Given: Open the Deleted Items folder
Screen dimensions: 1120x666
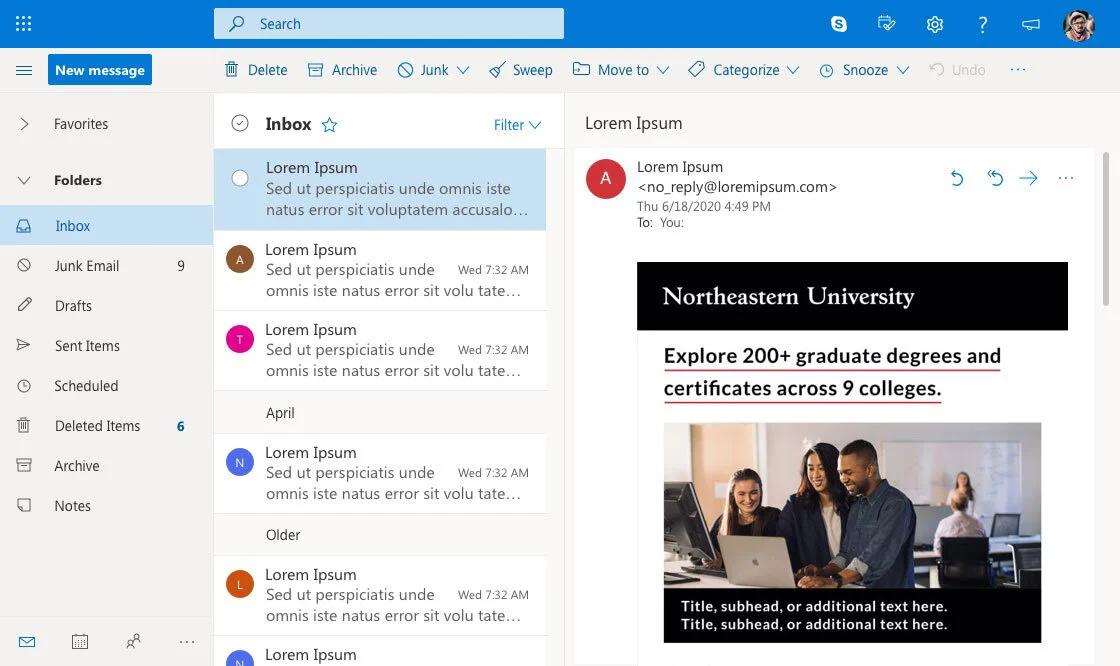Looking at the screenshot, I should 106,426.
